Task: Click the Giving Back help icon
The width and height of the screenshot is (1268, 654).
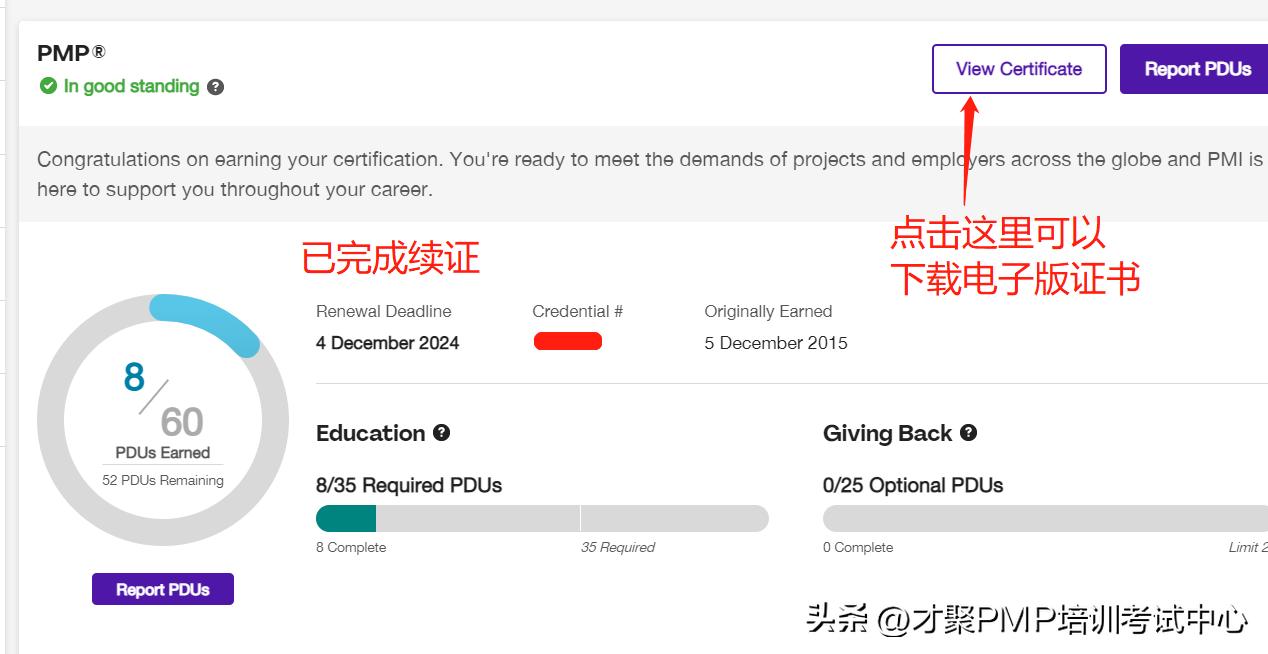Action: point(966,434)
